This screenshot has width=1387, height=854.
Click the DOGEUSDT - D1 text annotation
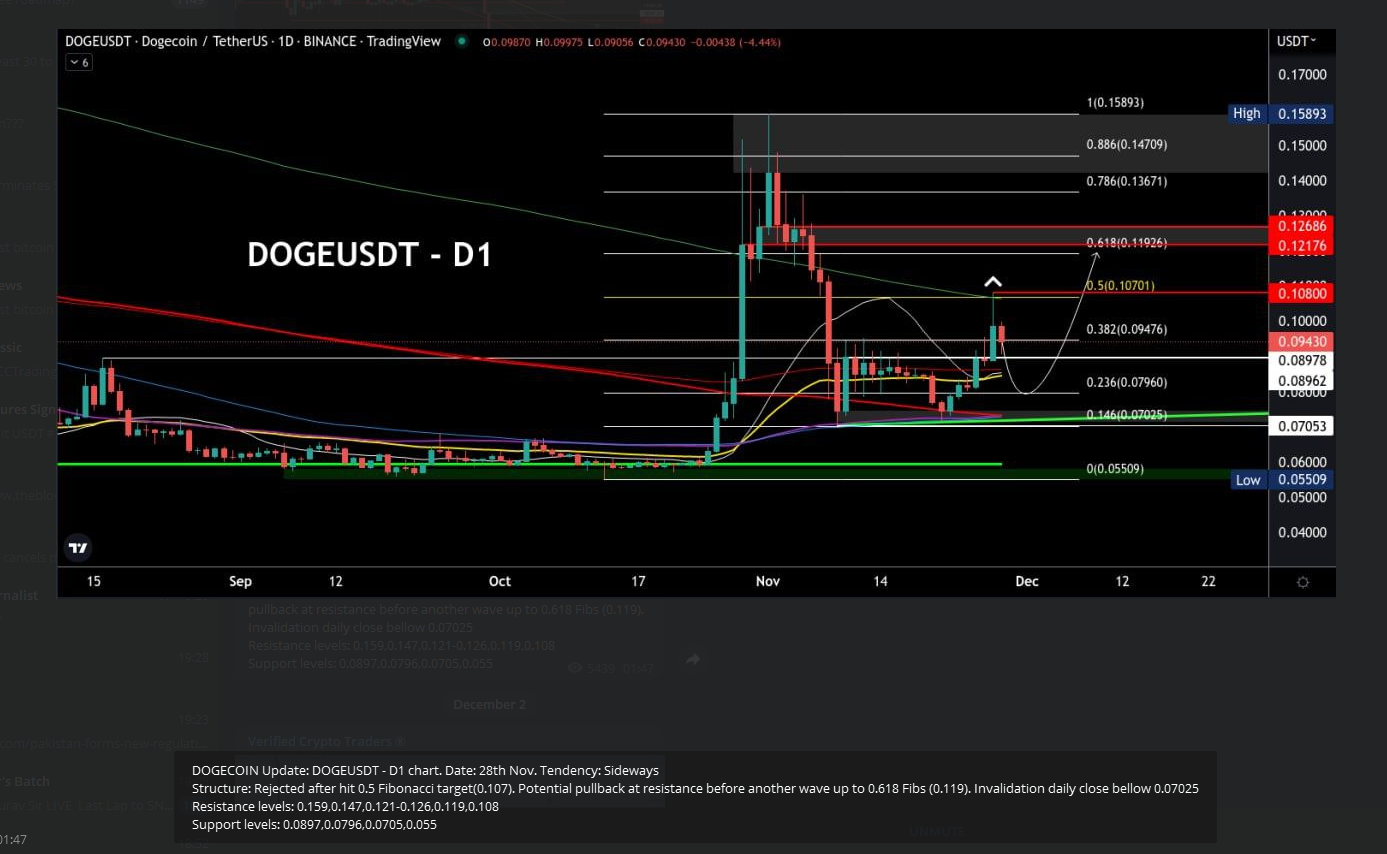(x=370, y=255)
